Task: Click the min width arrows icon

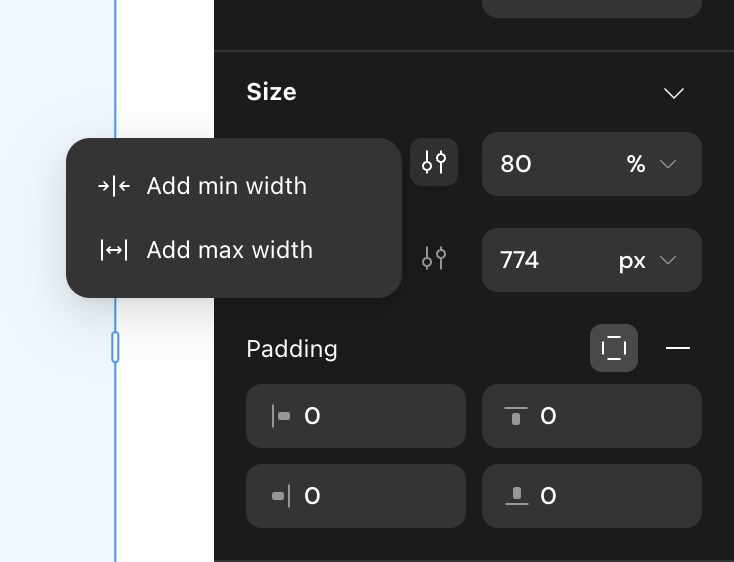Action: click(114, 186)
